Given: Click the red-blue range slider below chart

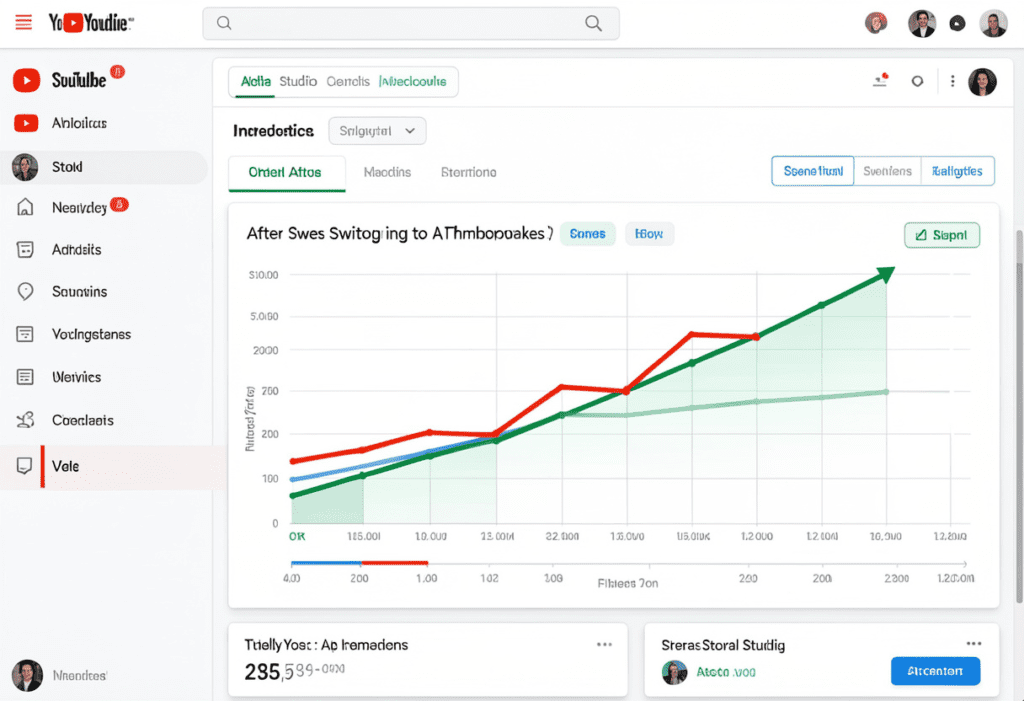Looking at the screenshot, I should tap(358, 563).
